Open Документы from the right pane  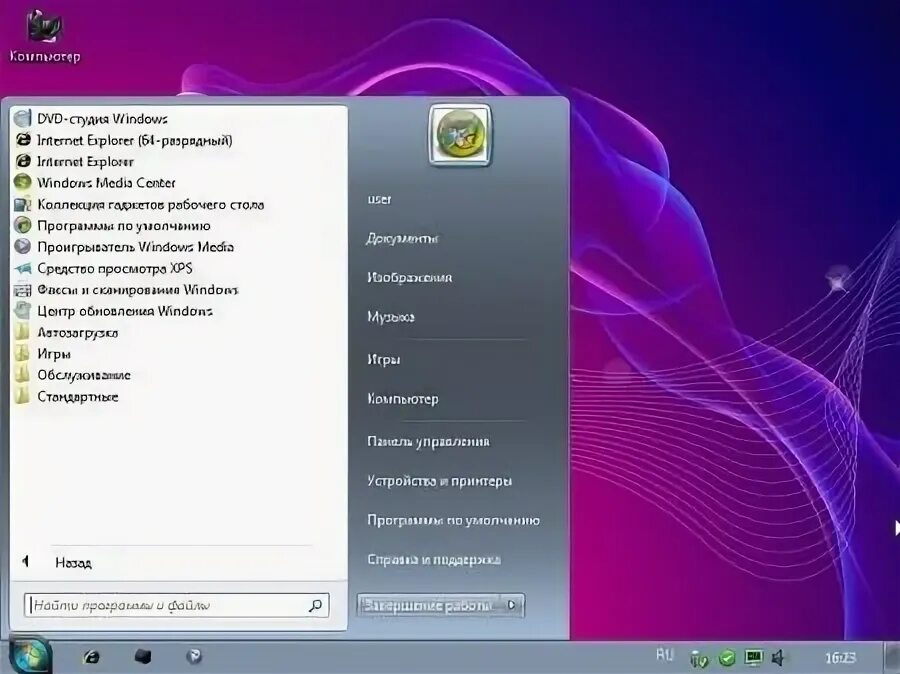pyautogui.click(x=402, y=238)
